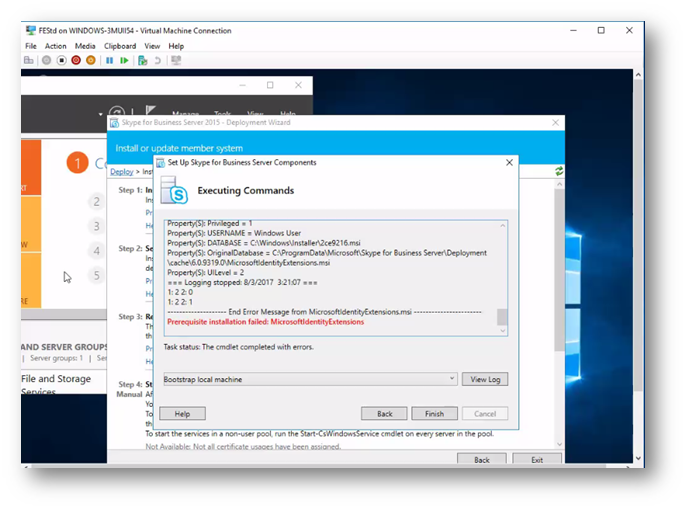The width and height of the screenshot is (687, 510).
Task: Click Server Manager step 3 circle
Action: tap(96, 227)
